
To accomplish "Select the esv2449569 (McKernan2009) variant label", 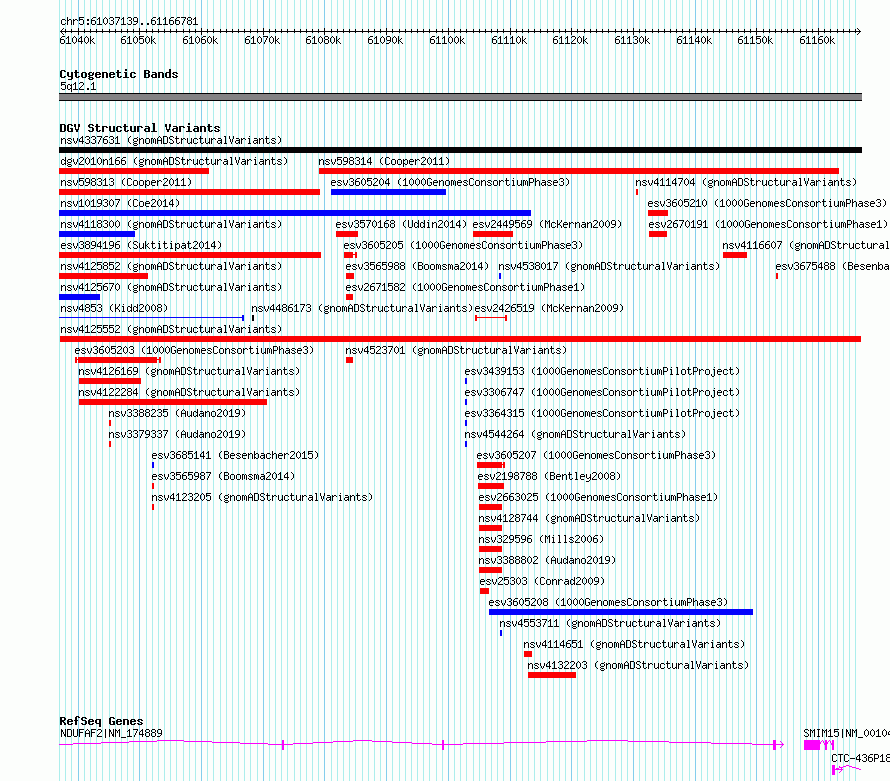I will (547, 224).
